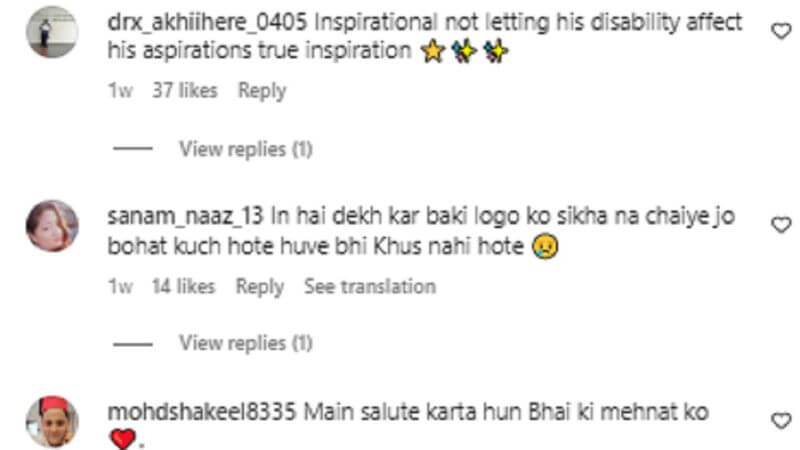Click the sanam_naaz_13 username
The width and height of the screenshot is (800, 450).
[185, 216]
